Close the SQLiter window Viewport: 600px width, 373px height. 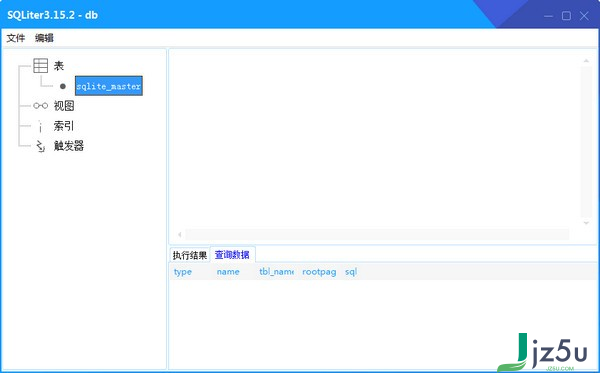point(584,16)
